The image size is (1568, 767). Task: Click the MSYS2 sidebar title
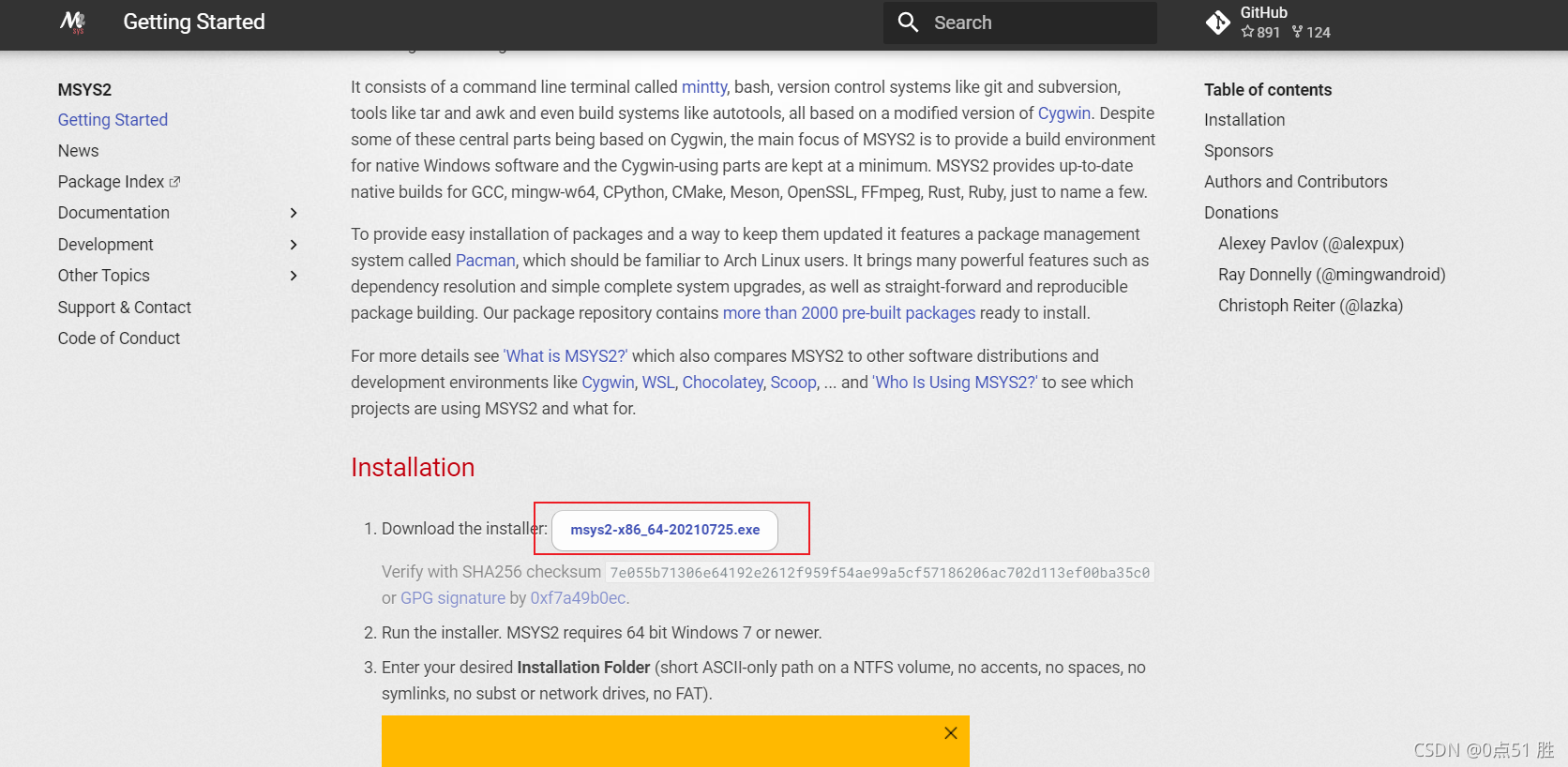(x=84, y=90)
